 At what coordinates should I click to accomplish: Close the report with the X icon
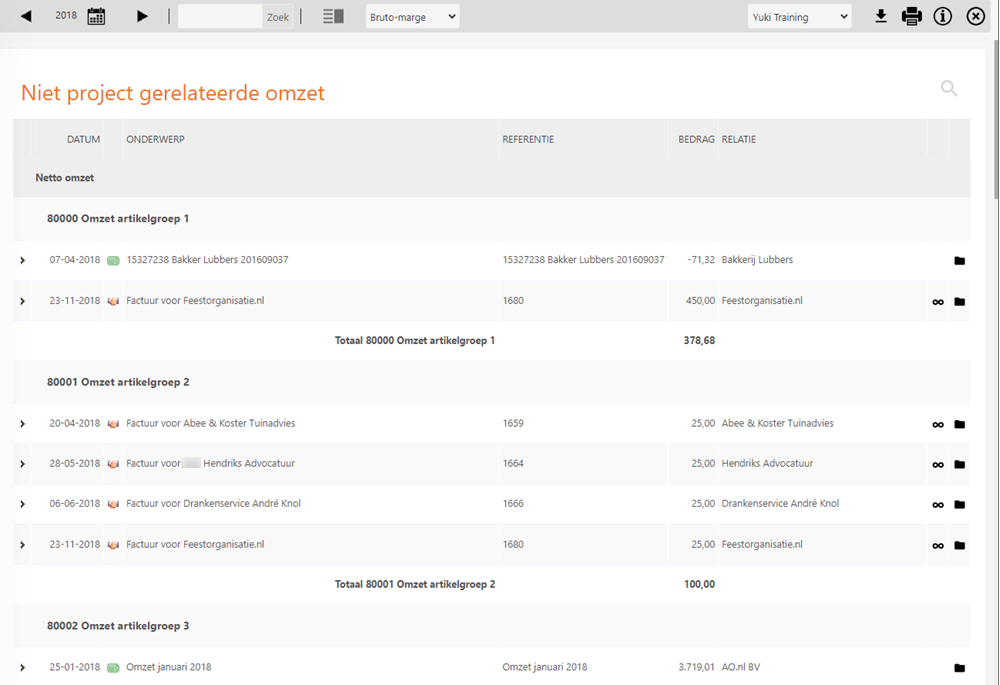[x=976, y=16]
